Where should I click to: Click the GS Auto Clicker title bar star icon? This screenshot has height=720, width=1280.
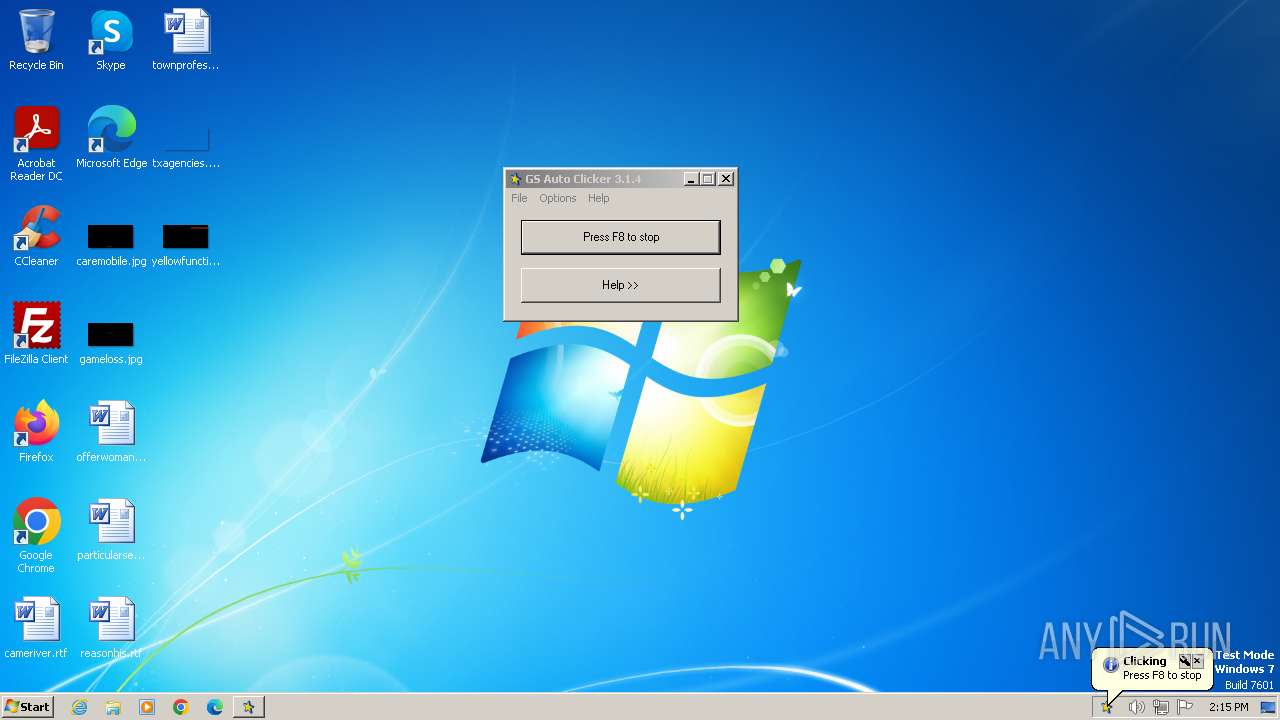(x=515, y=179)
